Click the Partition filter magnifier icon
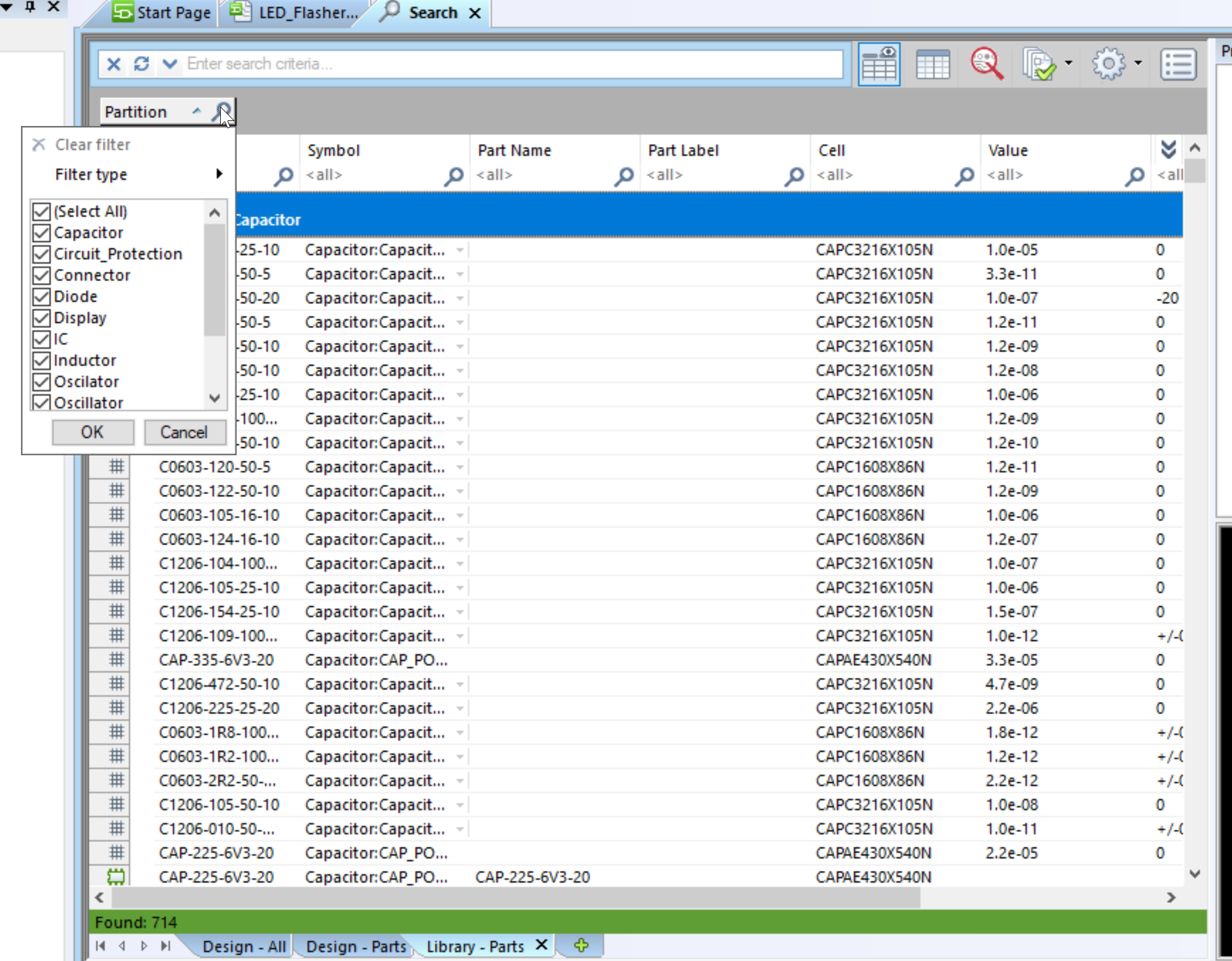1232x961 pixels. click(222, 111)
